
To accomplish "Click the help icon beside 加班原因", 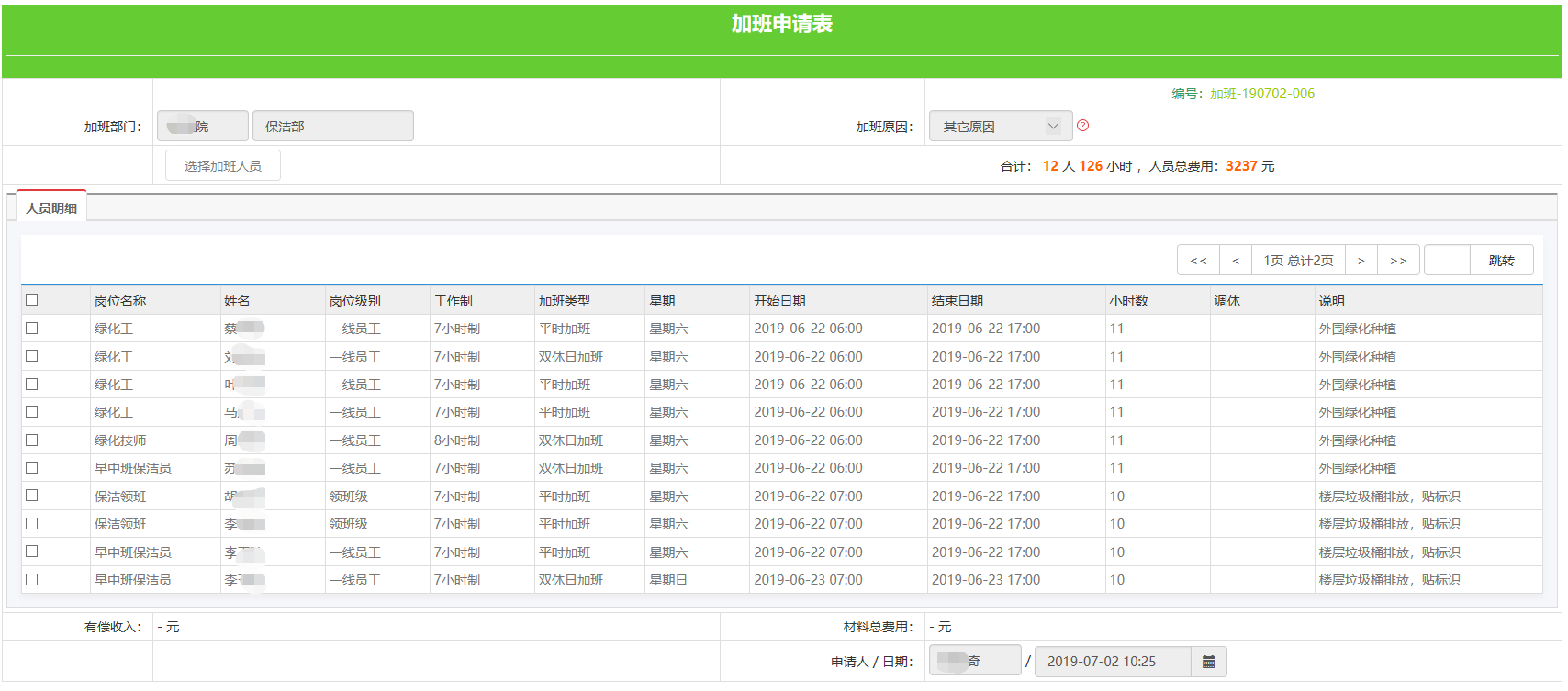I will pos(1082,126).
